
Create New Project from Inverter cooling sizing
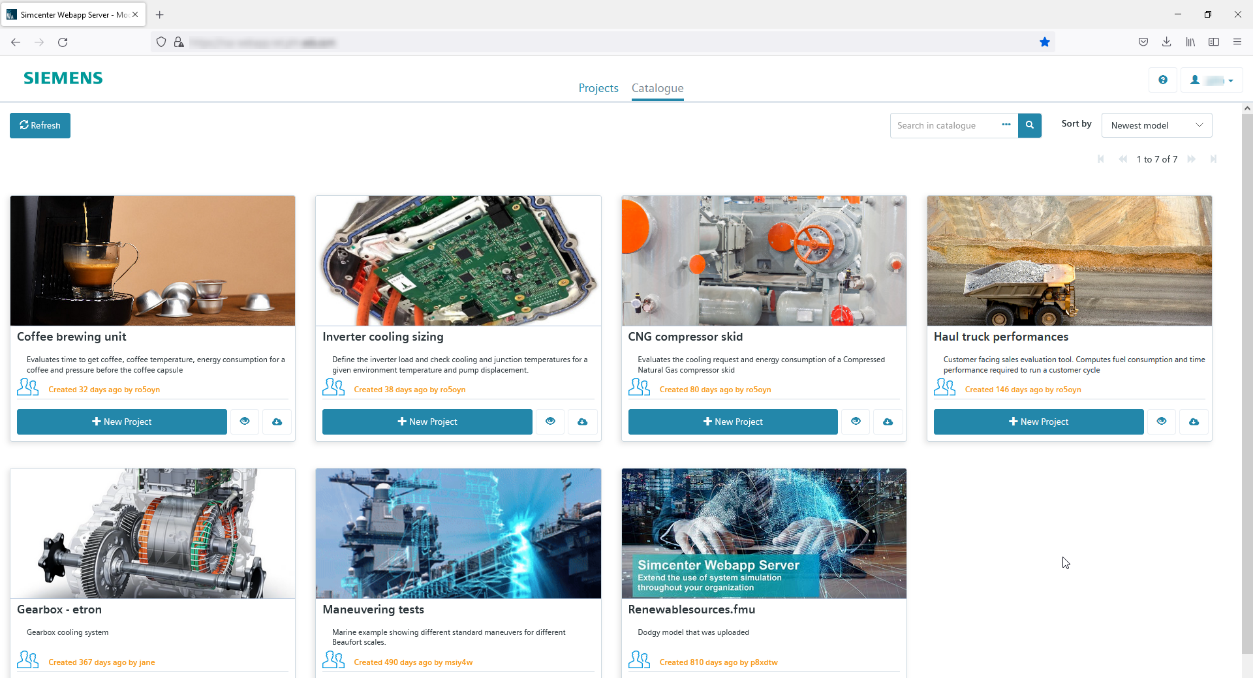427,422
